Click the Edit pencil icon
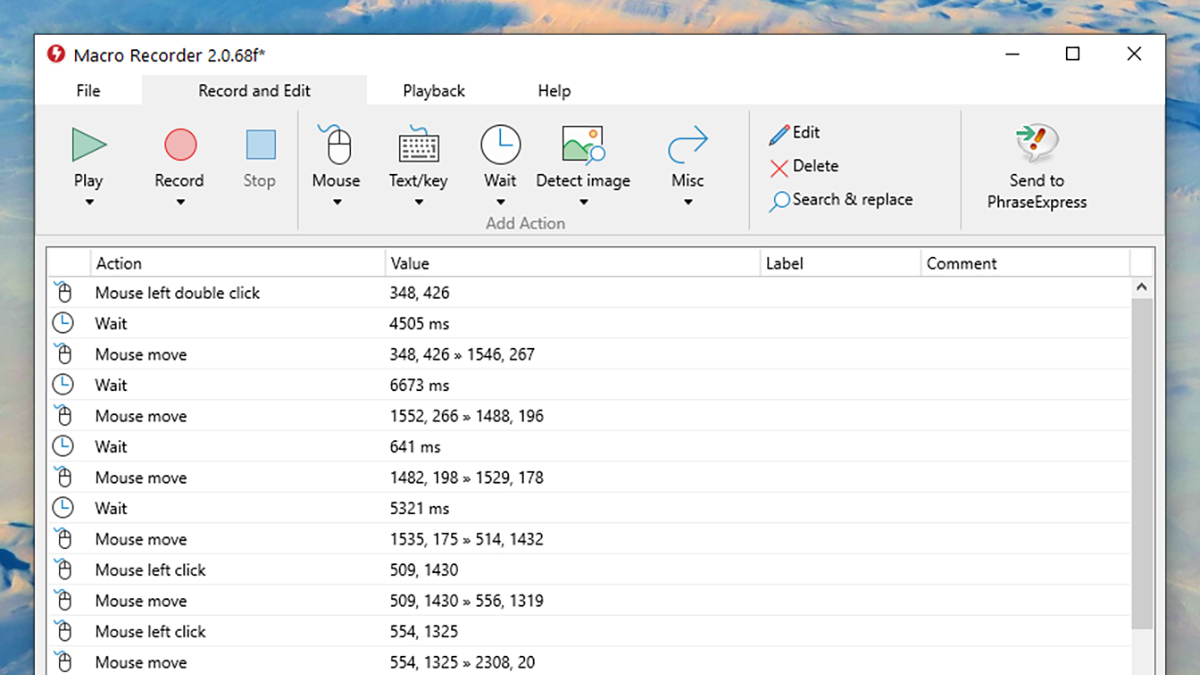Image resolution: width=1200 pixels, height=675 pixels. click(779, 134)
